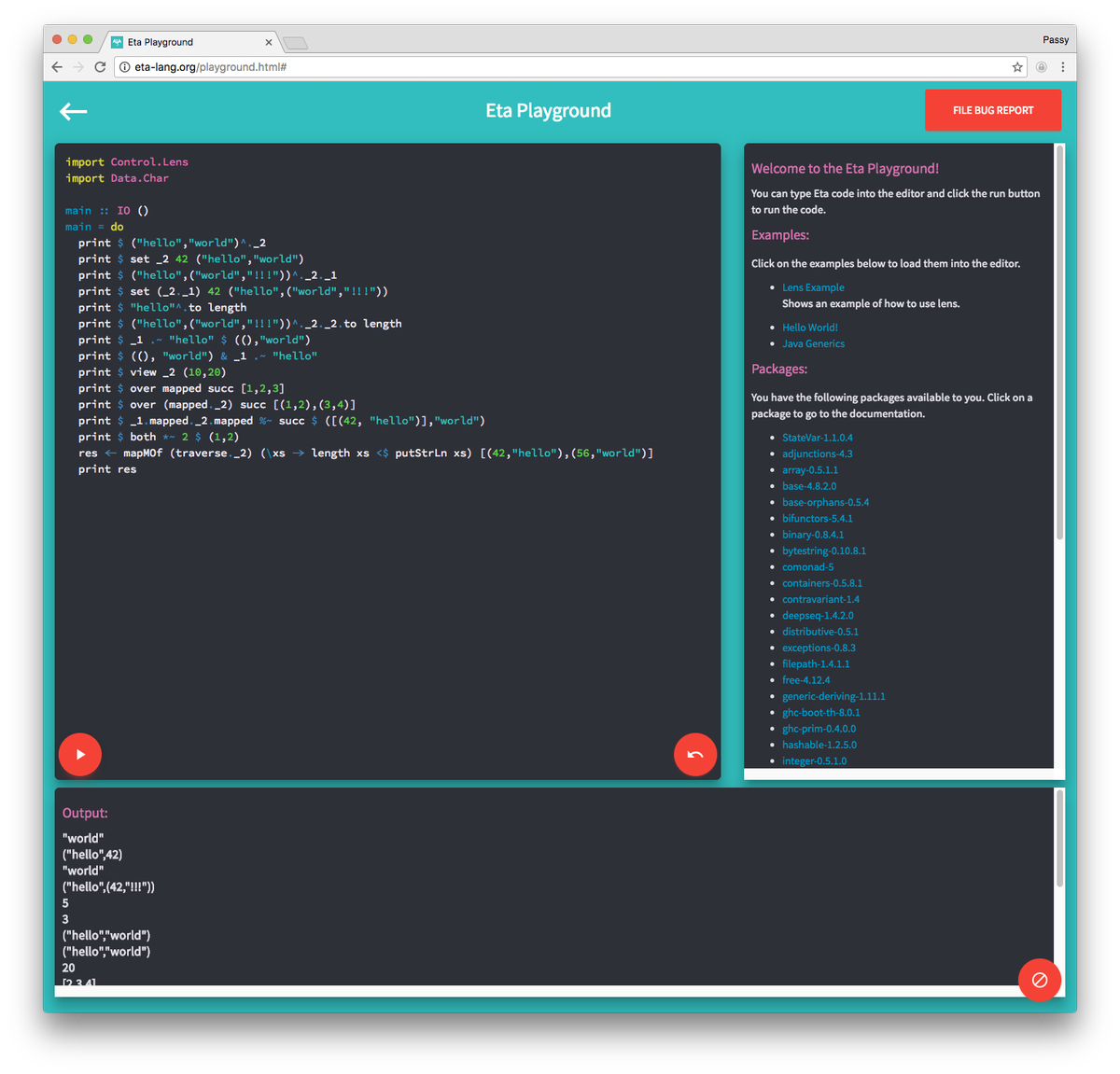Click the 'Welcome to the Eta Playground!' heading
Image resolution: width=1120 pixels, height=1074 pixels.
(x=845, y=169)
